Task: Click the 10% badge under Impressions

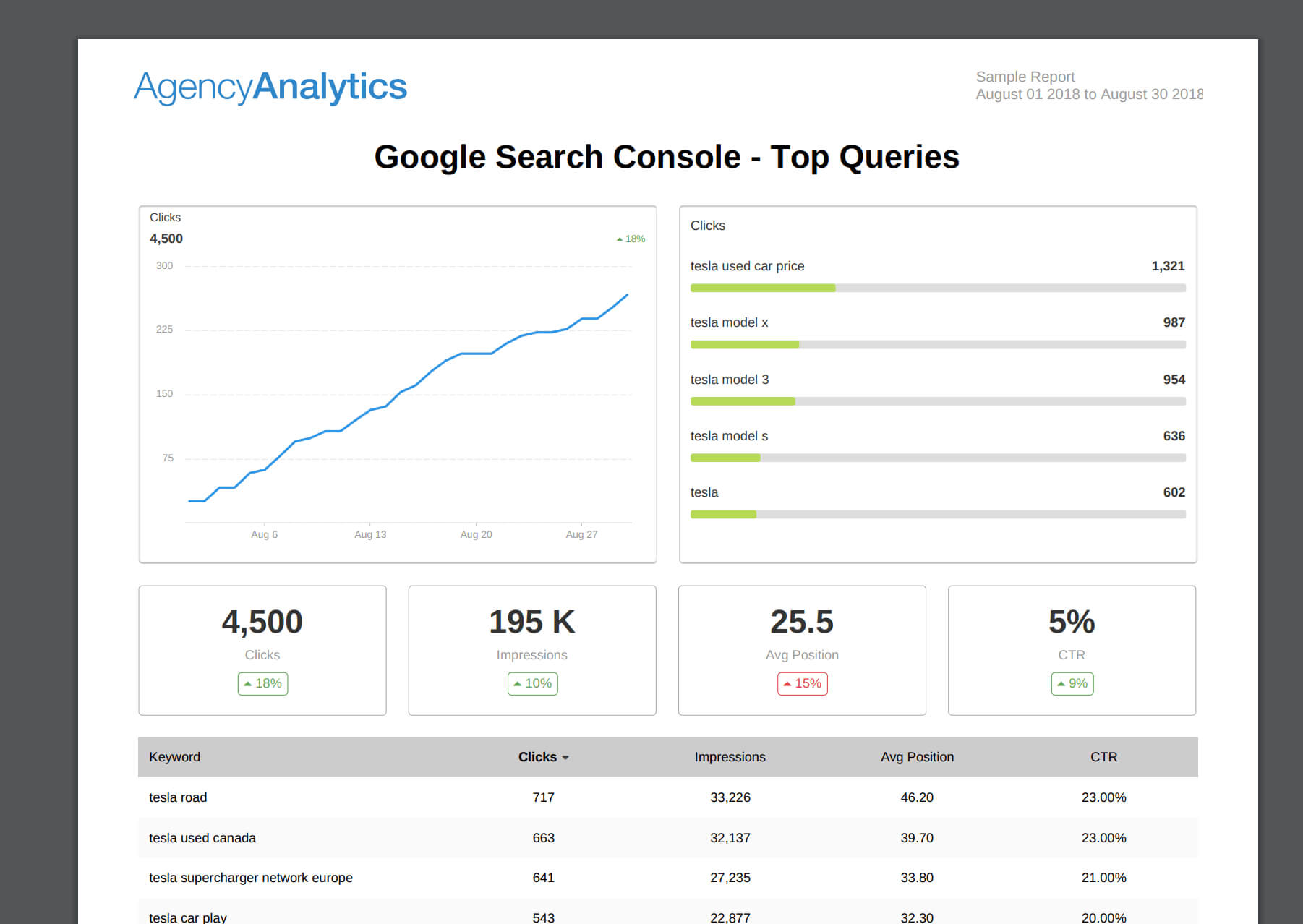Action: point(532,683)
